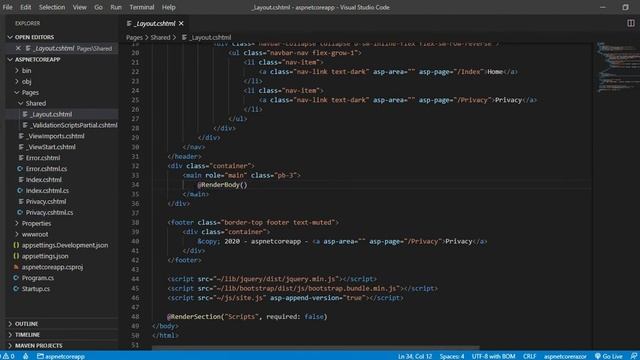Click the EXPLORER panel title
This screenshot has height=360, width=640.
tap(28, 23)
